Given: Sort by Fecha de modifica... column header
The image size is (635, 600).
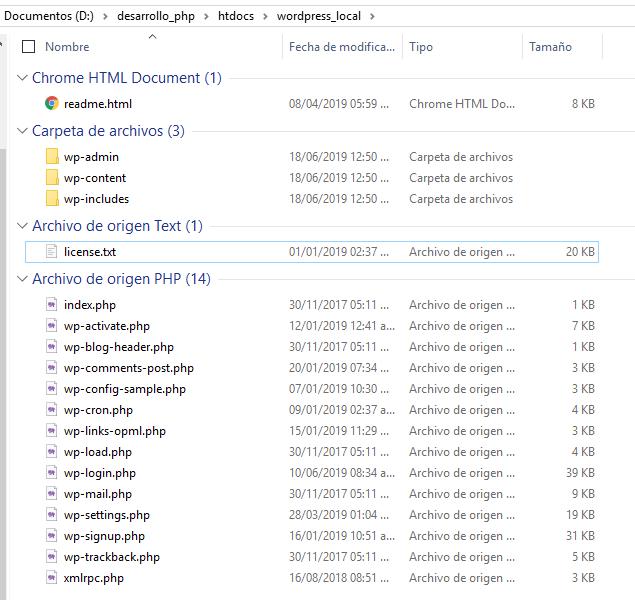Looking at the screenshot, I should coord(342,47).
